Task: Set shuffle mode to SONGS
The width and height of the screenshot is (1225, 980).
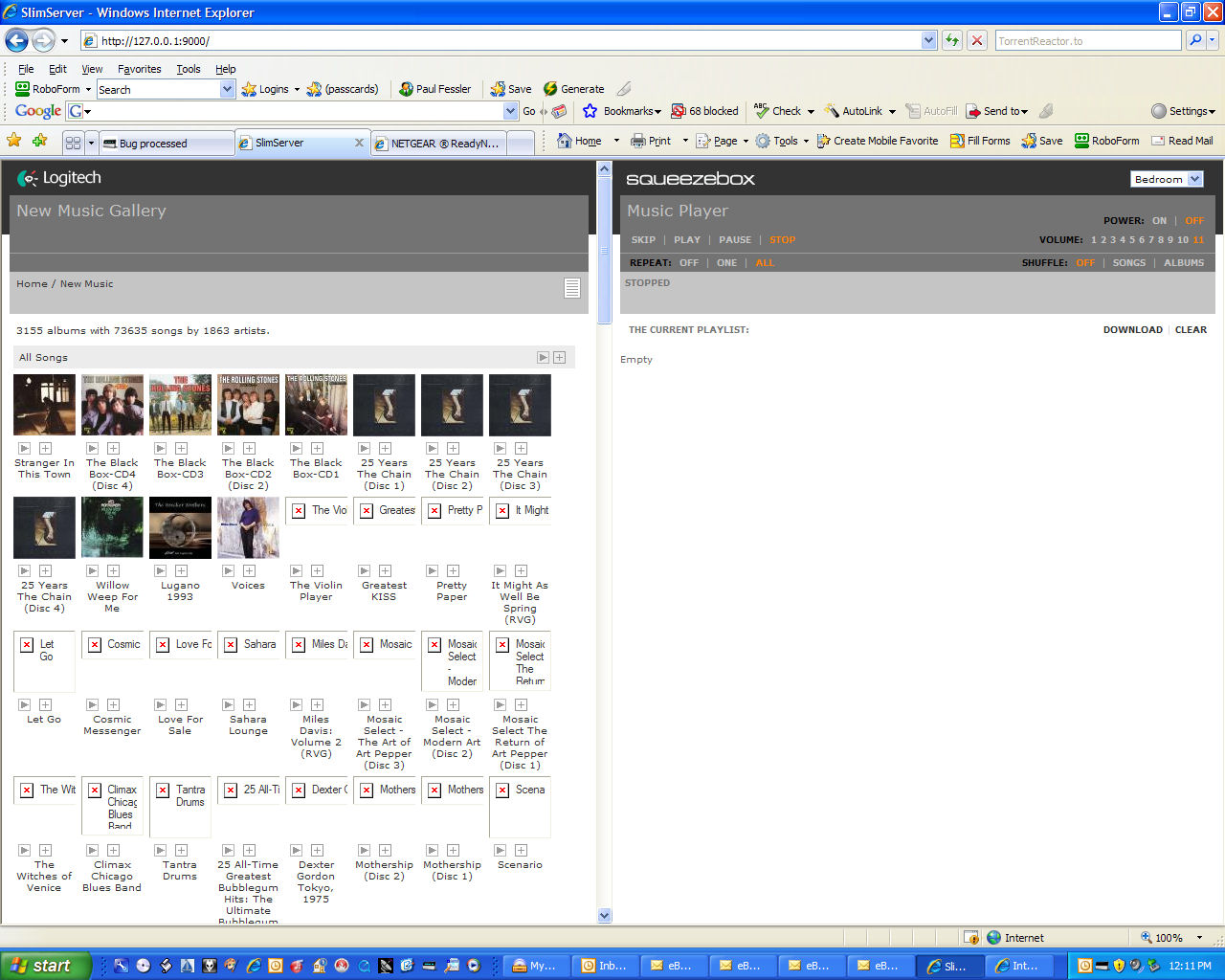Action: coord(1128,262)
